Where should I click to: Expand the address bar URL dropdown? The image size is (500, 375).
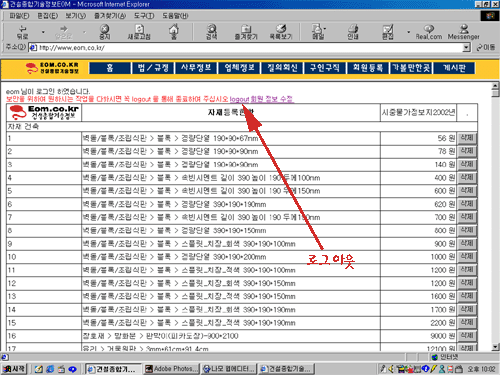pos(467,48)
